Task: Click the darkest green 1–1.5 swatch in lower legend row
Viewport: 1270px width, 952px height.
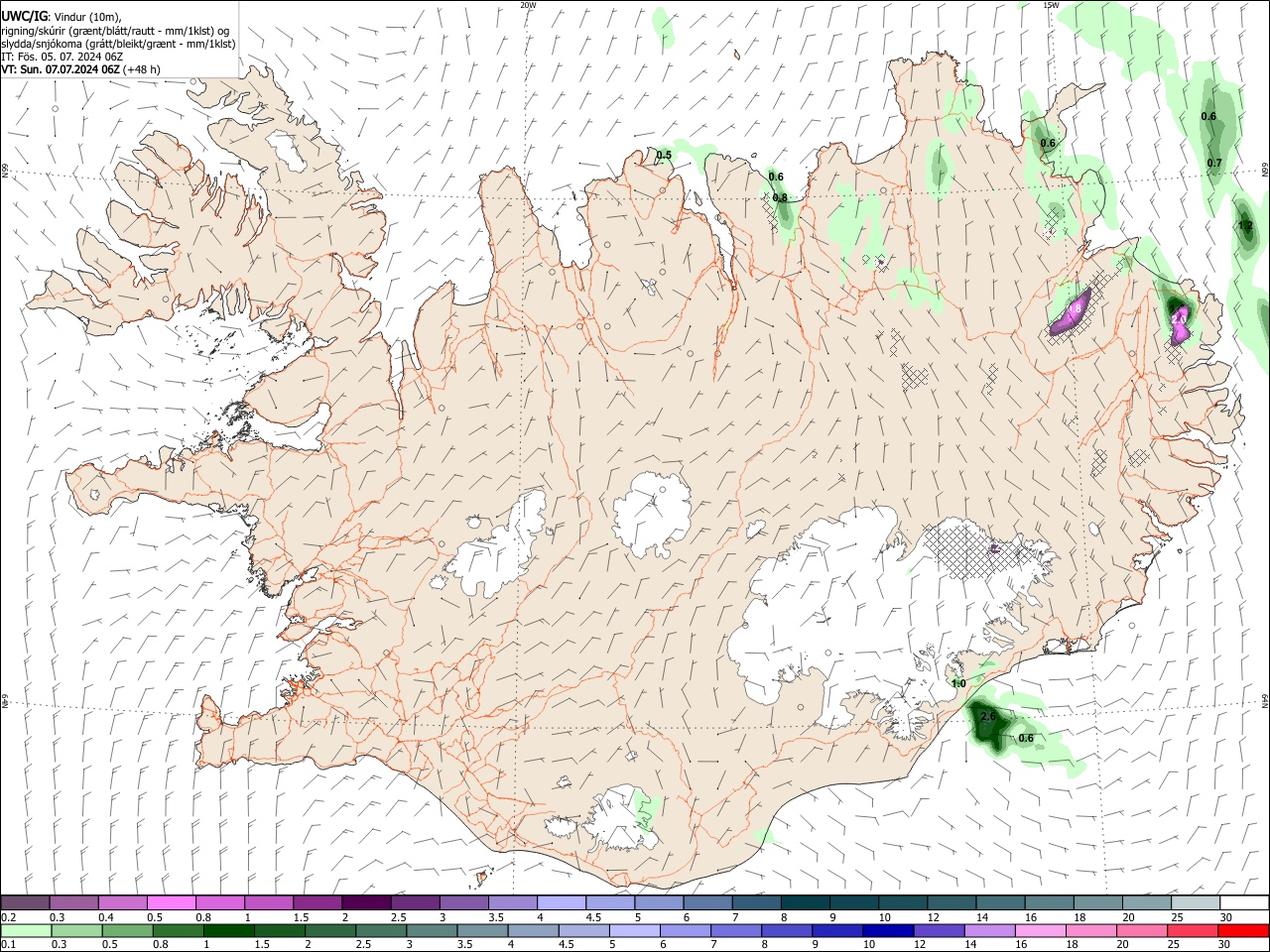Action: [229, 930]
